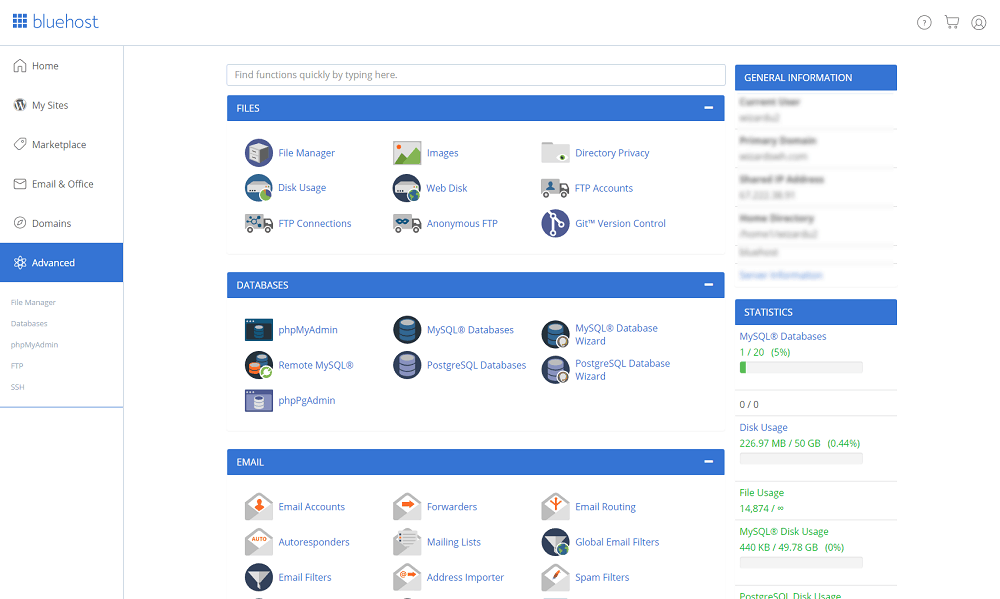Click the Global Email Filters icon
This screenshot has width=1000, height=599.
(x=555, y=542)
